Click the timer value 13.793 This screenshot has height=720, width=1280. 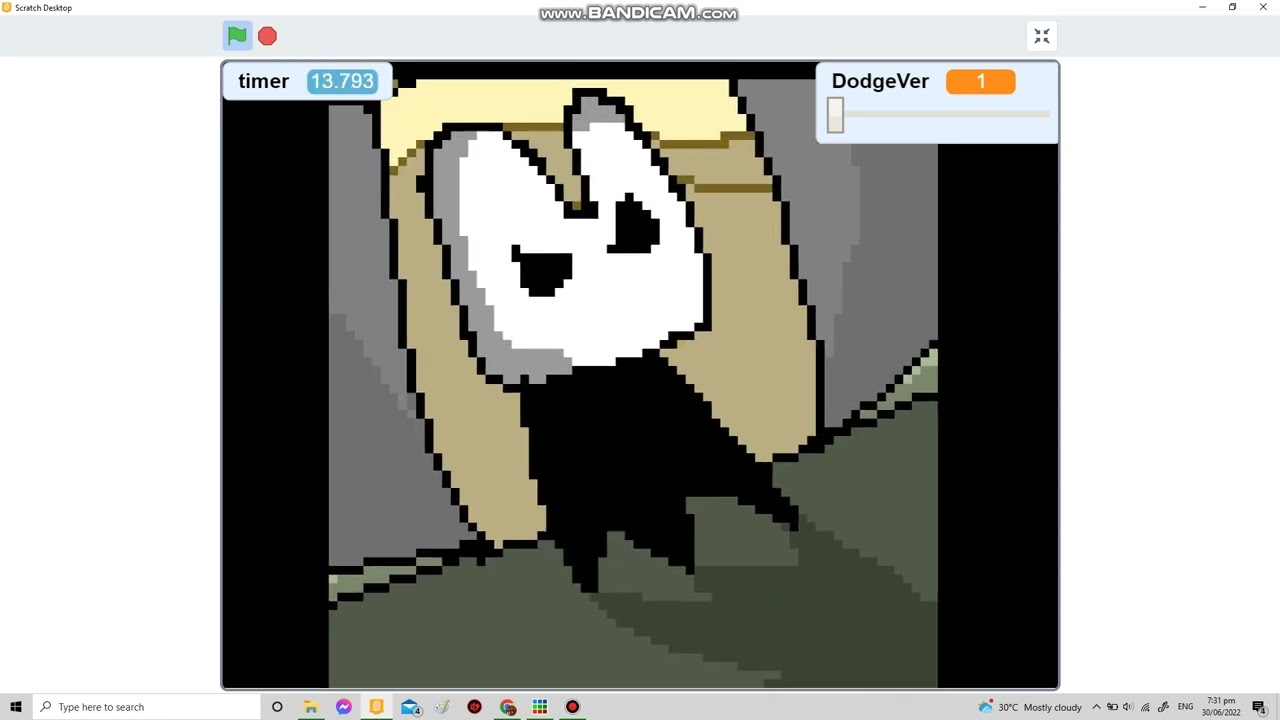(x=342, y=81)
